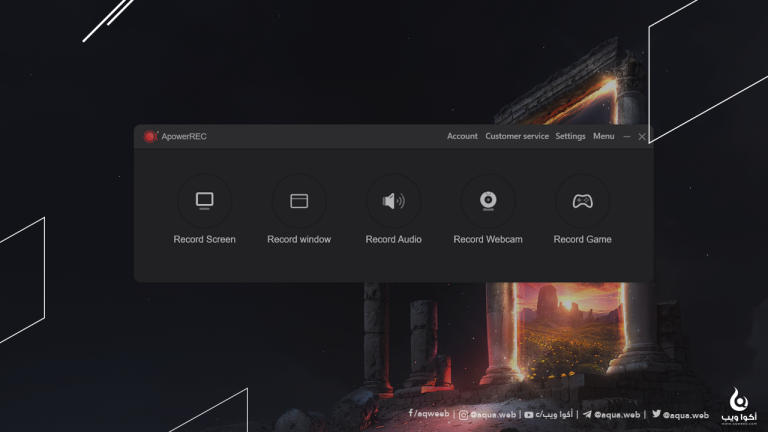The height and width of the screenshot is (432, 768).
Task: Open the Menu option
Action: click(603, 136)
